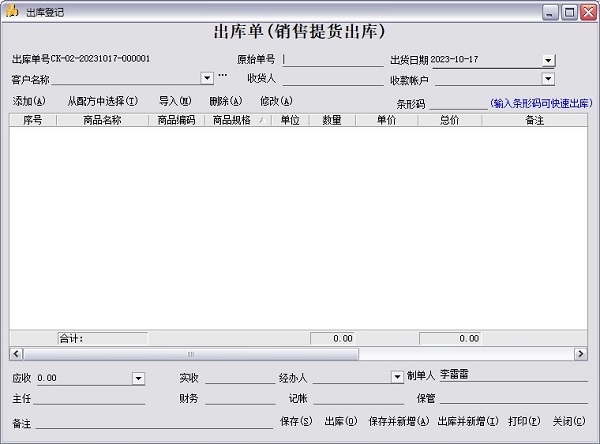Sort by 商品名称 column header
Image resolution: width=600 pixels, height=444 pixels.
coord(102,120)
